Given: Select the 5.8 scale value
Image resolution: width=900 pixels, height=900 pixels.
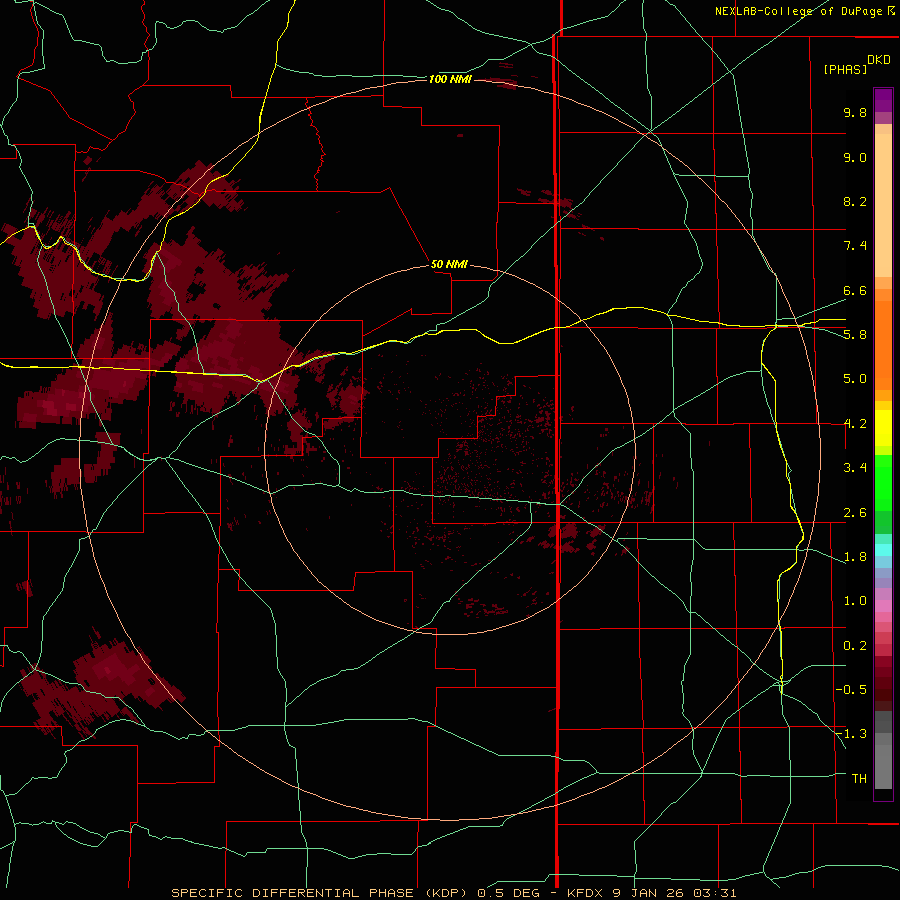Looking at the screenshot, I should tap(855, 335).
